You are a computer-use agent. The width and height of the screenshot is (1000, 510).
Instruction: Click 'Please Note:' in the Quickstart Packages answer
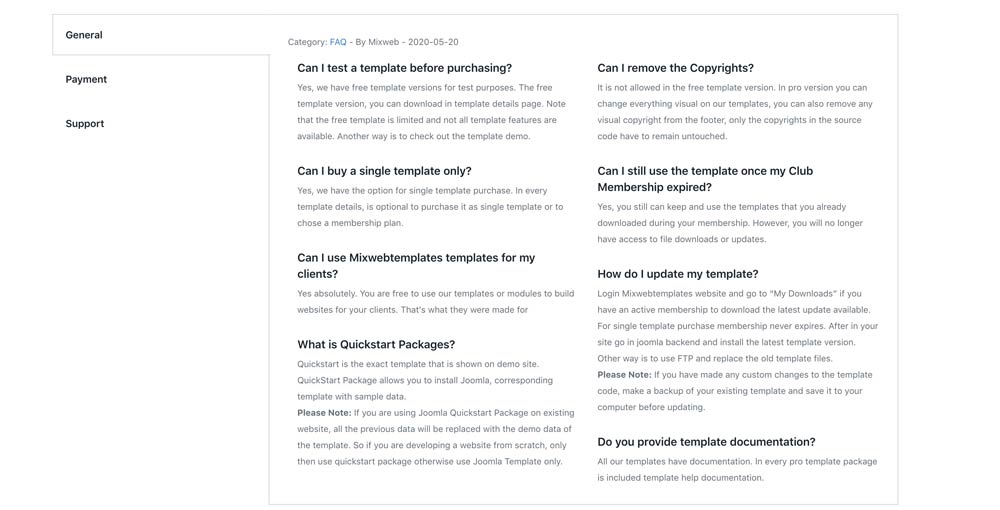(x=324, y=413)
